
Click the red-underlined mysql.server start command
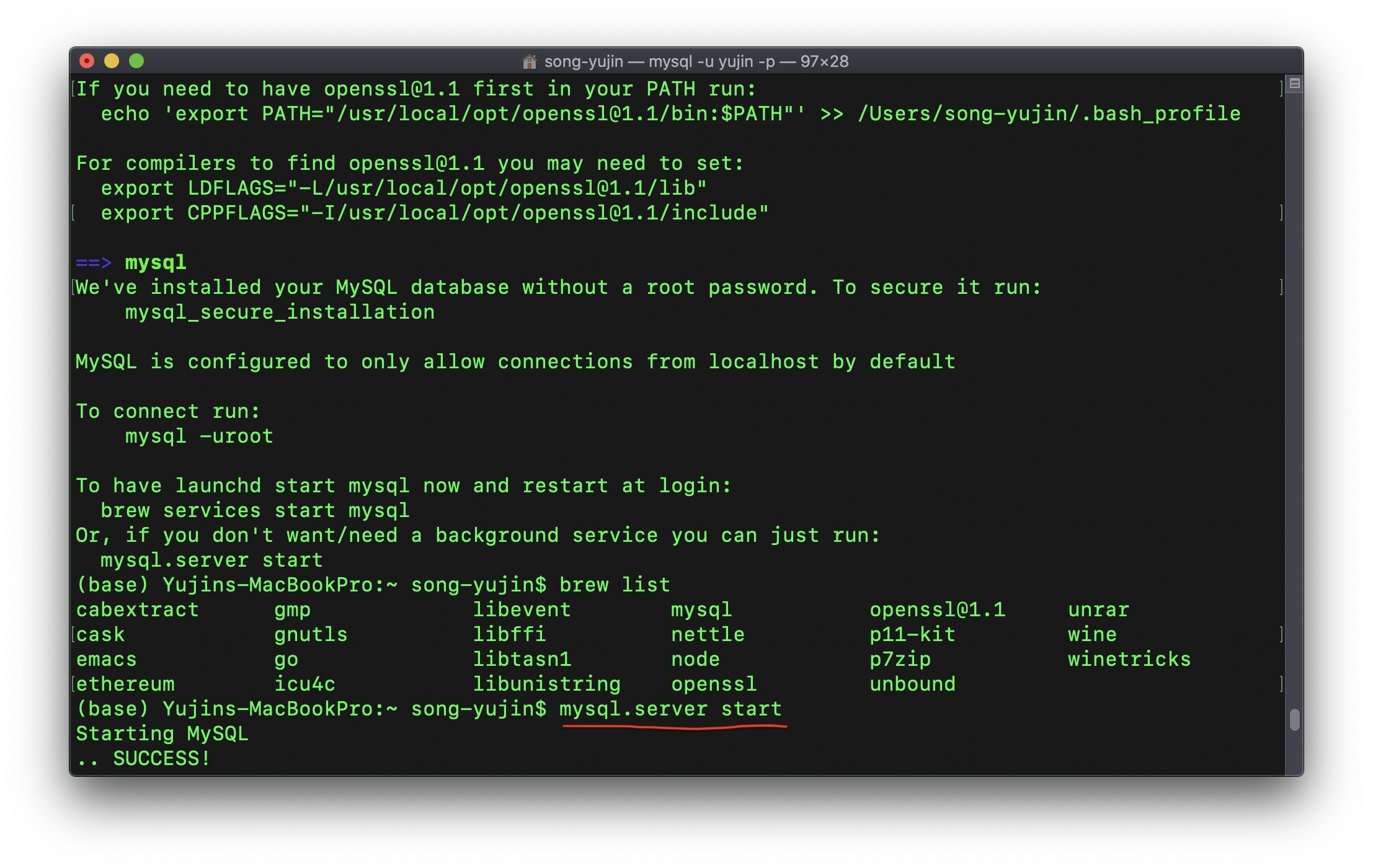(670, 709)
